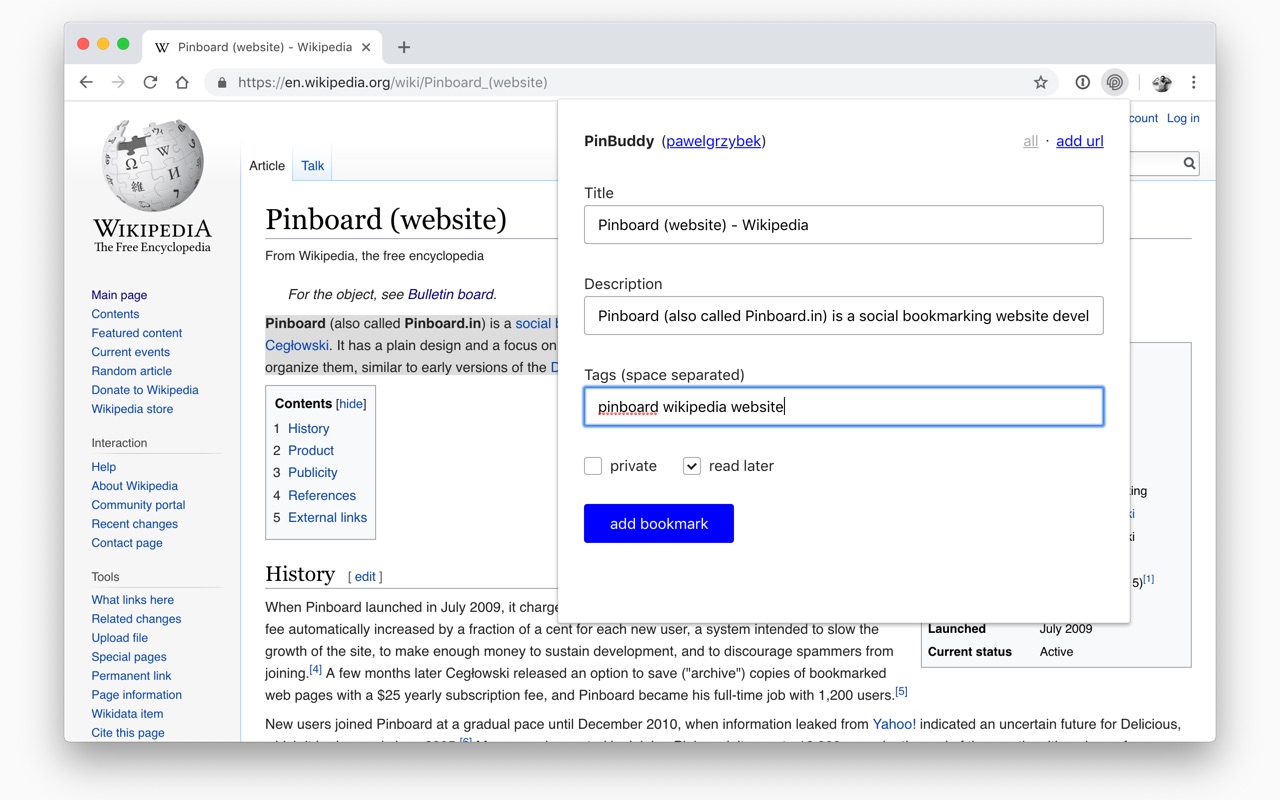1280x800 pixels.
Task: Open Recent changes in sidebar
Action: pos(134,524)
